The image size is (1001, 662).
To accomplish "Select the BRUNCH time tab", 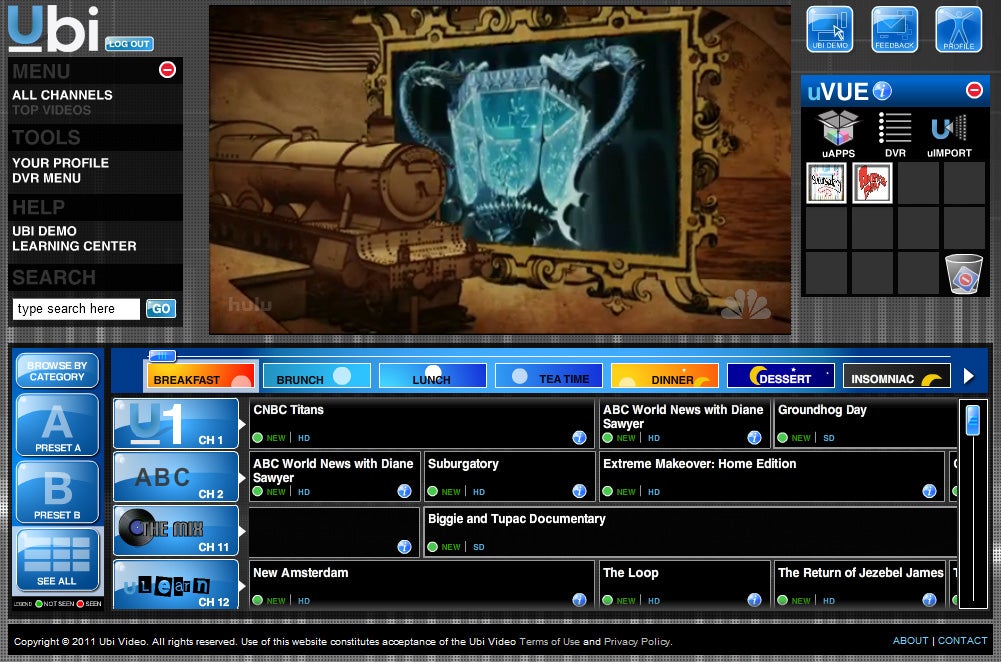I will [x=317, y=376].
